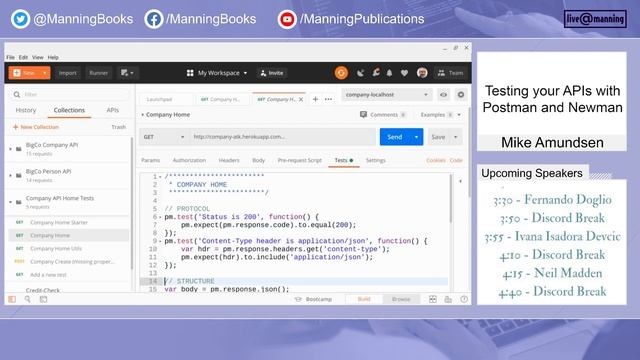This screenshot has height=360, width=640.
Task: Open the Help menu
Action: click(x=53, y=58)
